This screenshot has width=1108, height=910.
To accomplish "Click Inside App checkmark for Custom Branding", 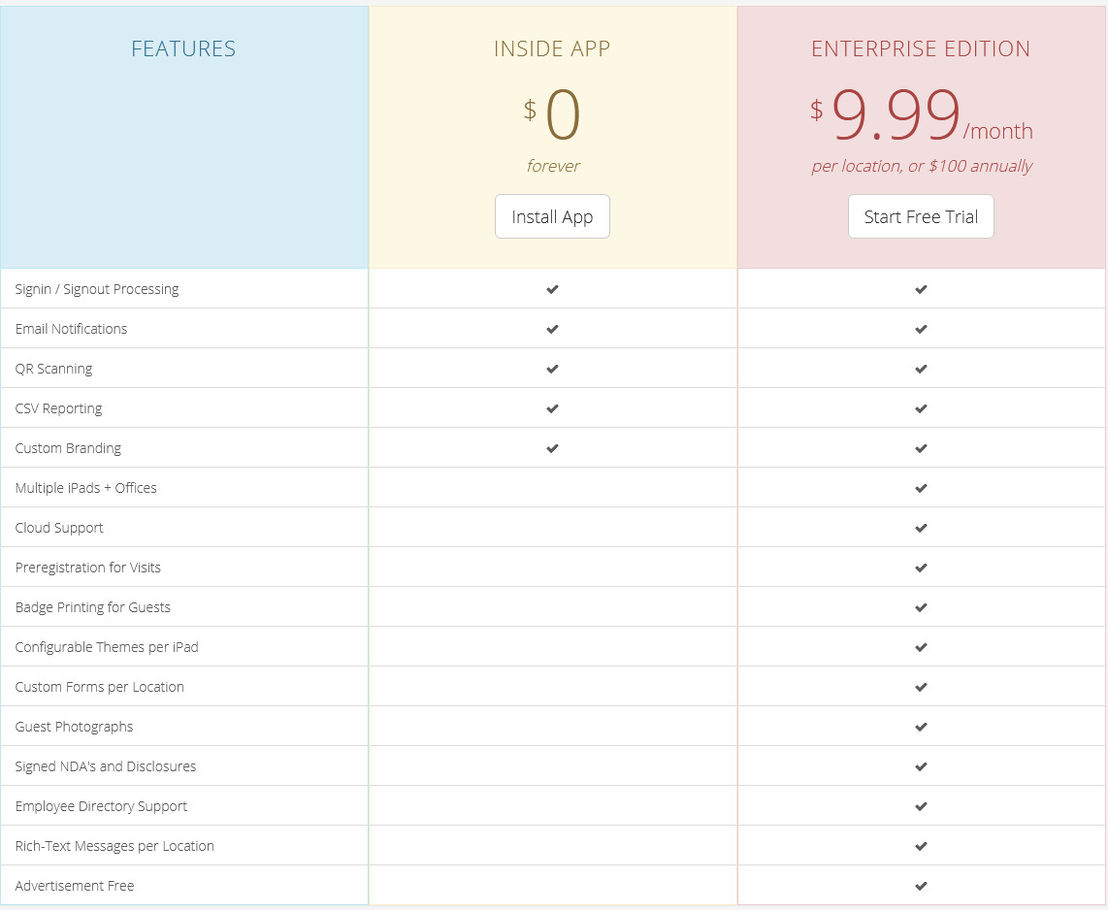I will (x=553, y=448).
